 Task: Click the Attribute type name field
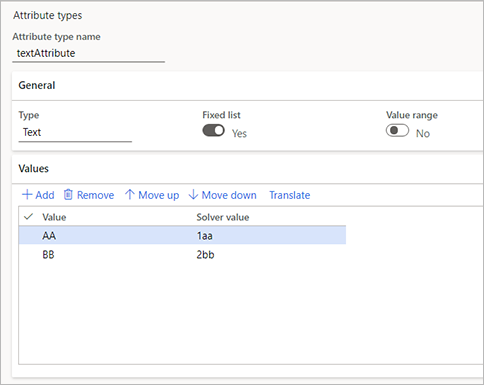[x=89, y=53]
